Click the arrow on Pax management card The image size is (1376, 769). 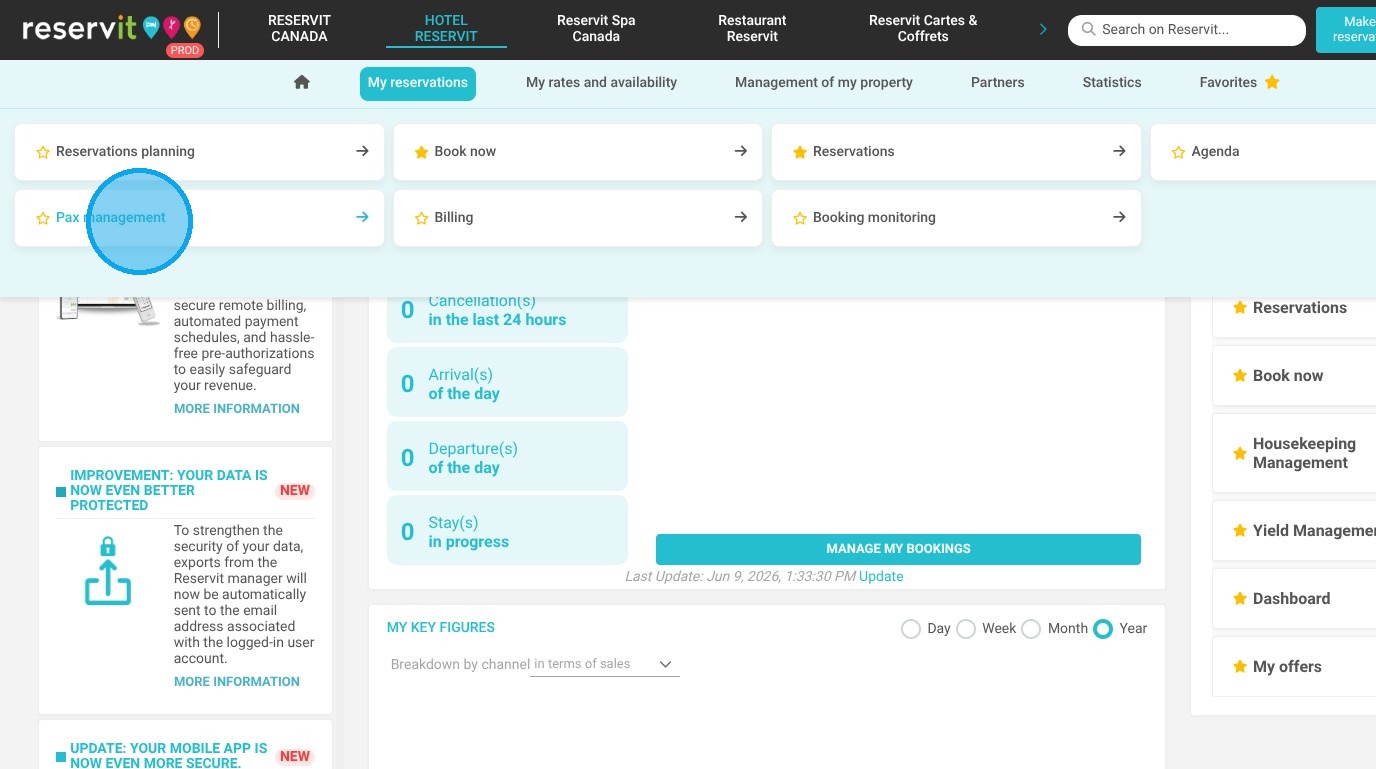click(x=362, y=217)
